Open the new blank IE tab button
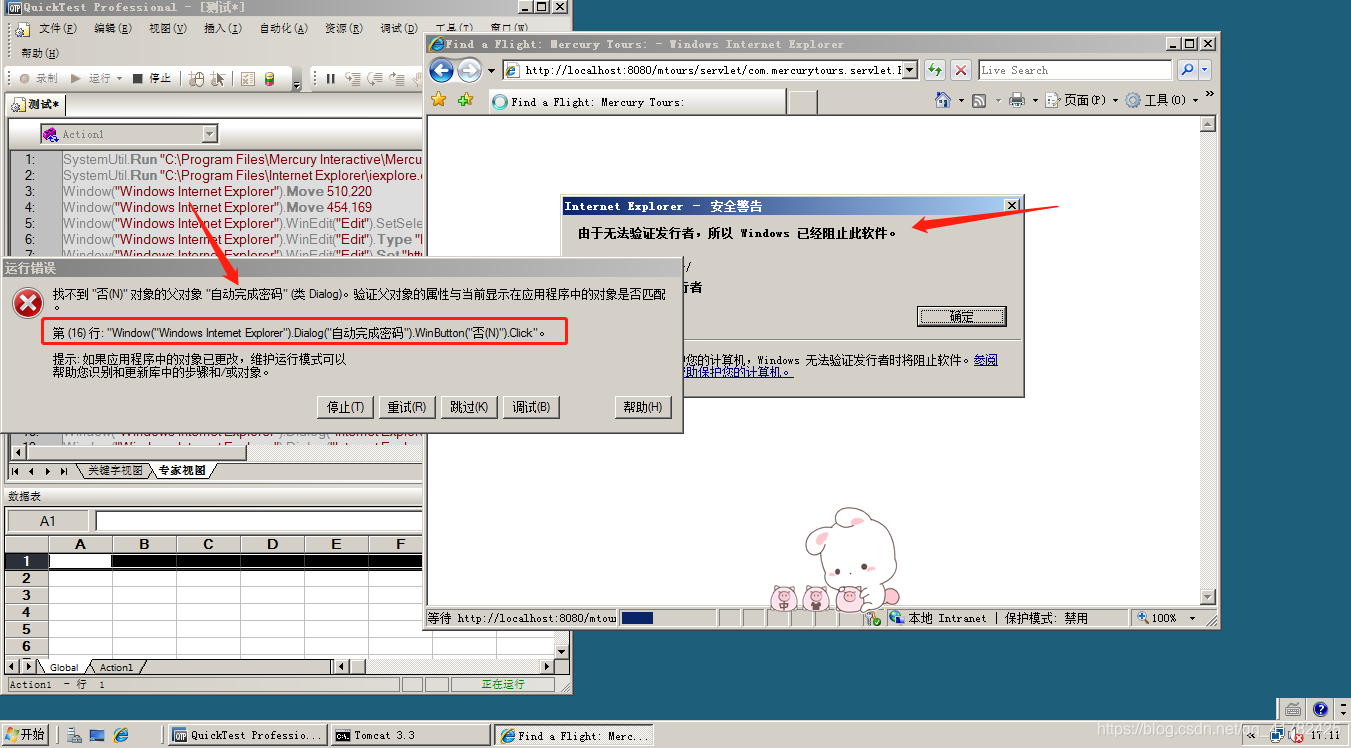Viewport: 1351px width, 748px height. pos(803,102)
